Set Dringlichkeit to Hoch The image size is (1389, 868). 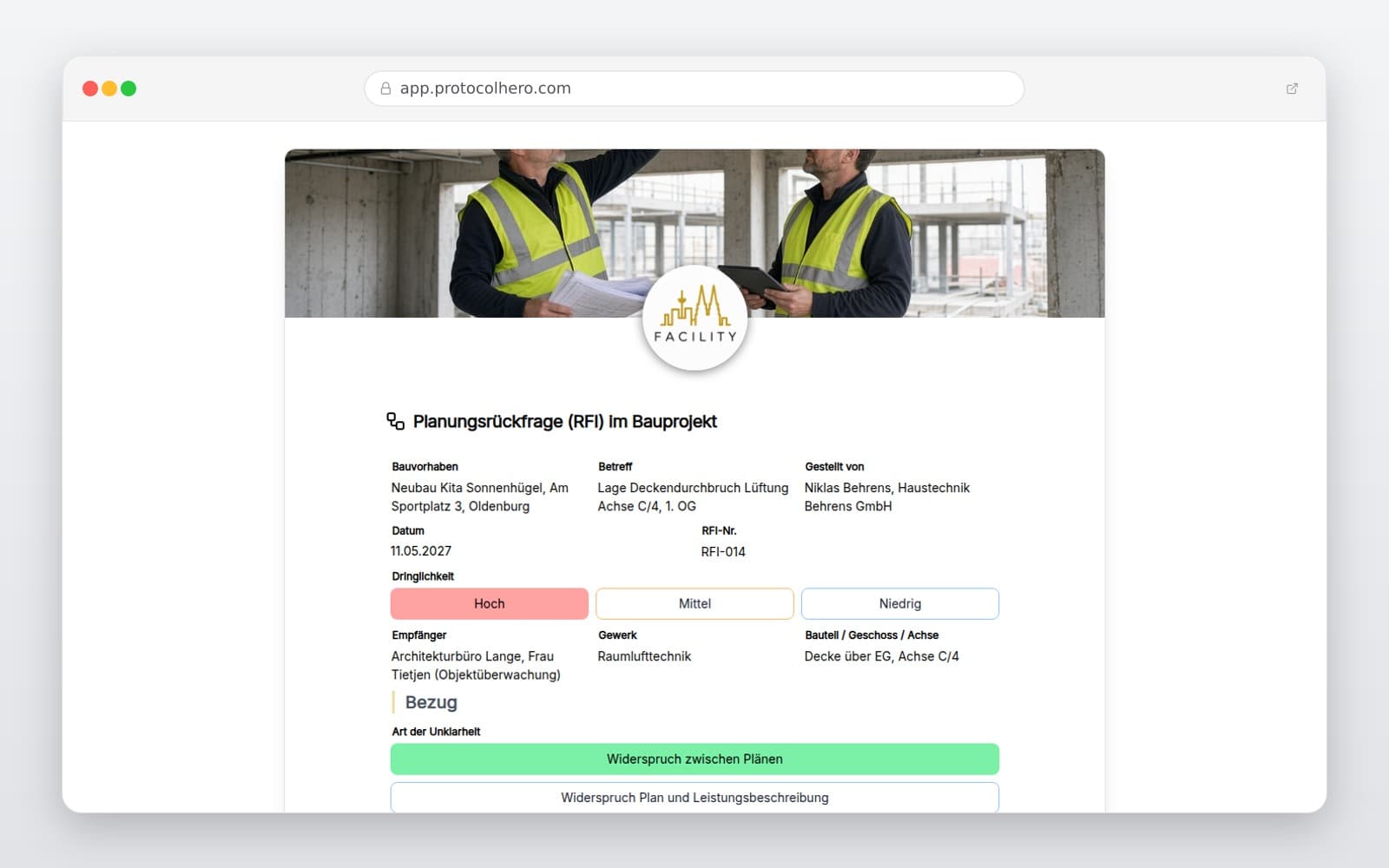pyautogui.click(x=490, y=604)
